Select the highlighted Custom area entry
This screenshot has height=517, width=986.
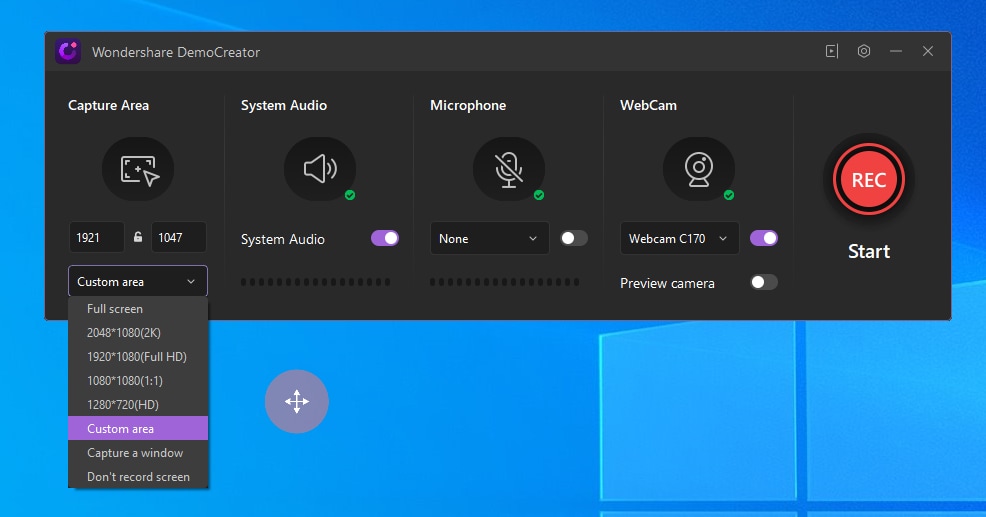(x=138, y=428)
